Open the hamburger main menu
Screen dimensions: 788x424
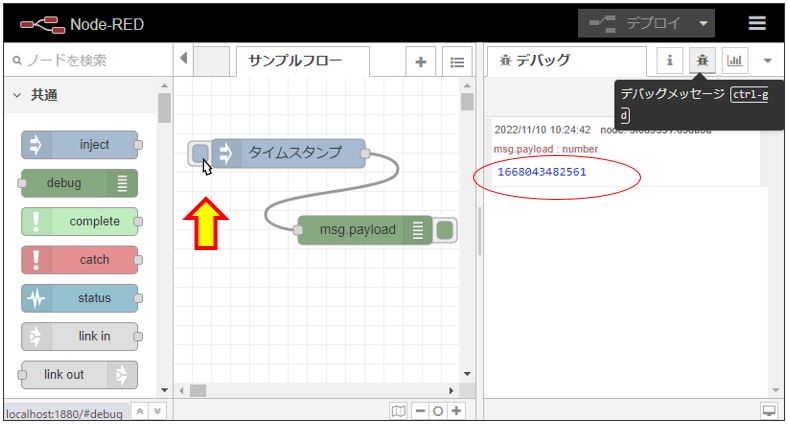pos(758,23)
